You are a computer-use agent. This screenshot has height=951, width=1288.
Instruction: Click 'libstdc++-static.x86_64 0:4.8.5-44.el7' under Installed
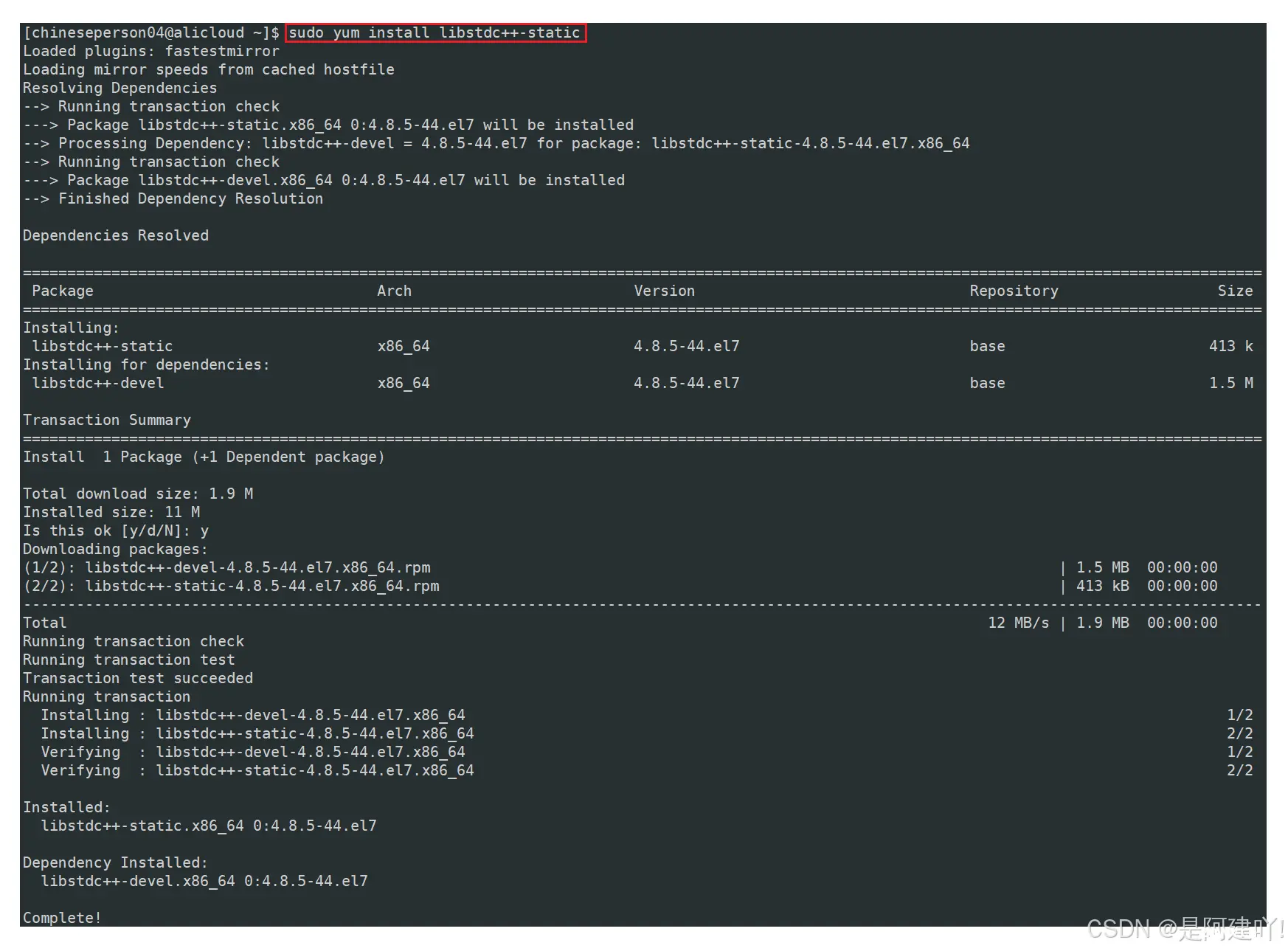(209, 826)
